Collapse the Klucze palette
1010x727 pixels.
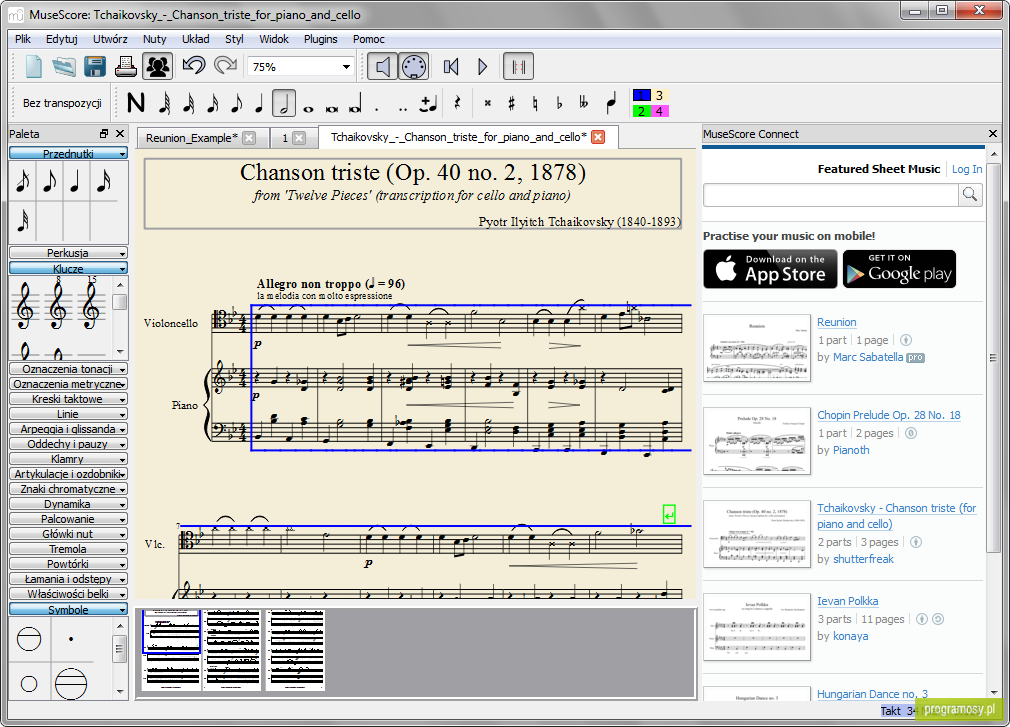(x=68, y=269)
